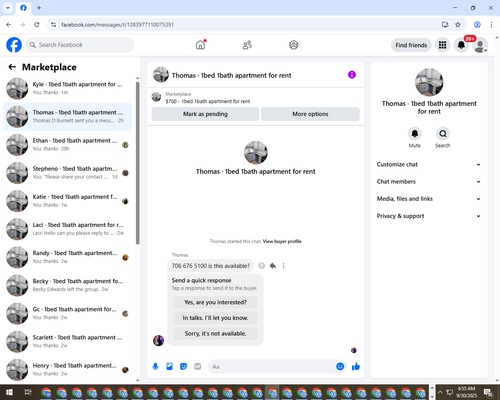Choose a sticker icon in composer

(183, 367)
